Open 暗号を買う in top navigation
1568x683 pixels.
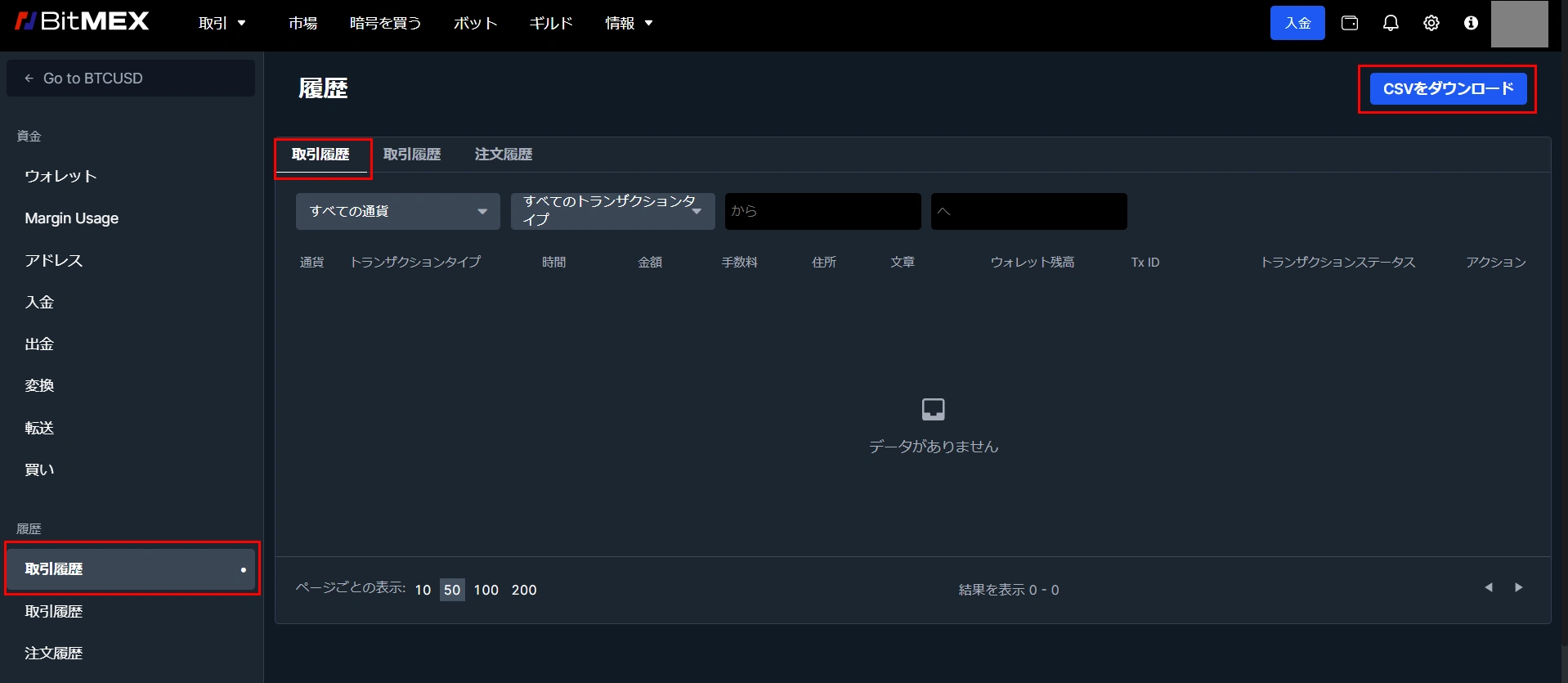tap(385, 23)
